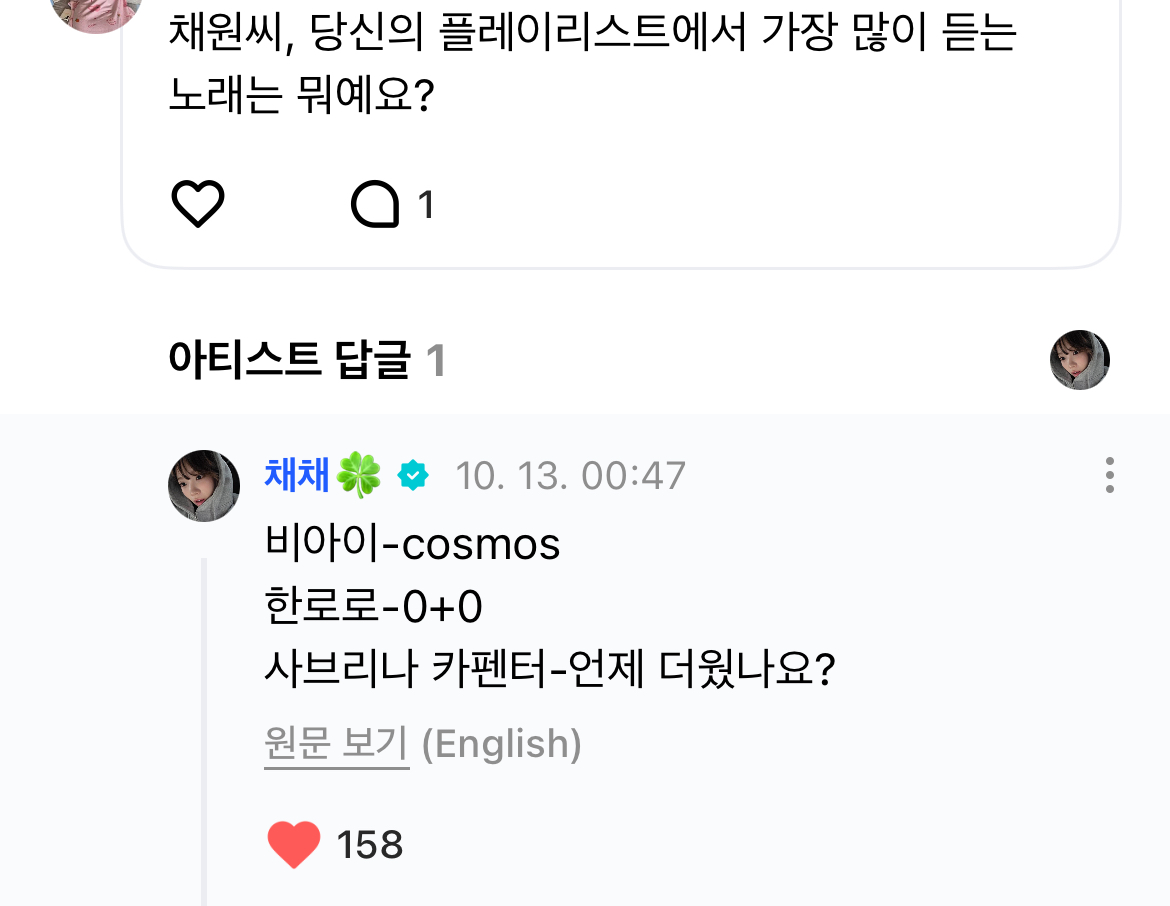Viewport: 1170px width, 906px height.
Task: Open the fan poster's avatar at top left
Action: 97,10
